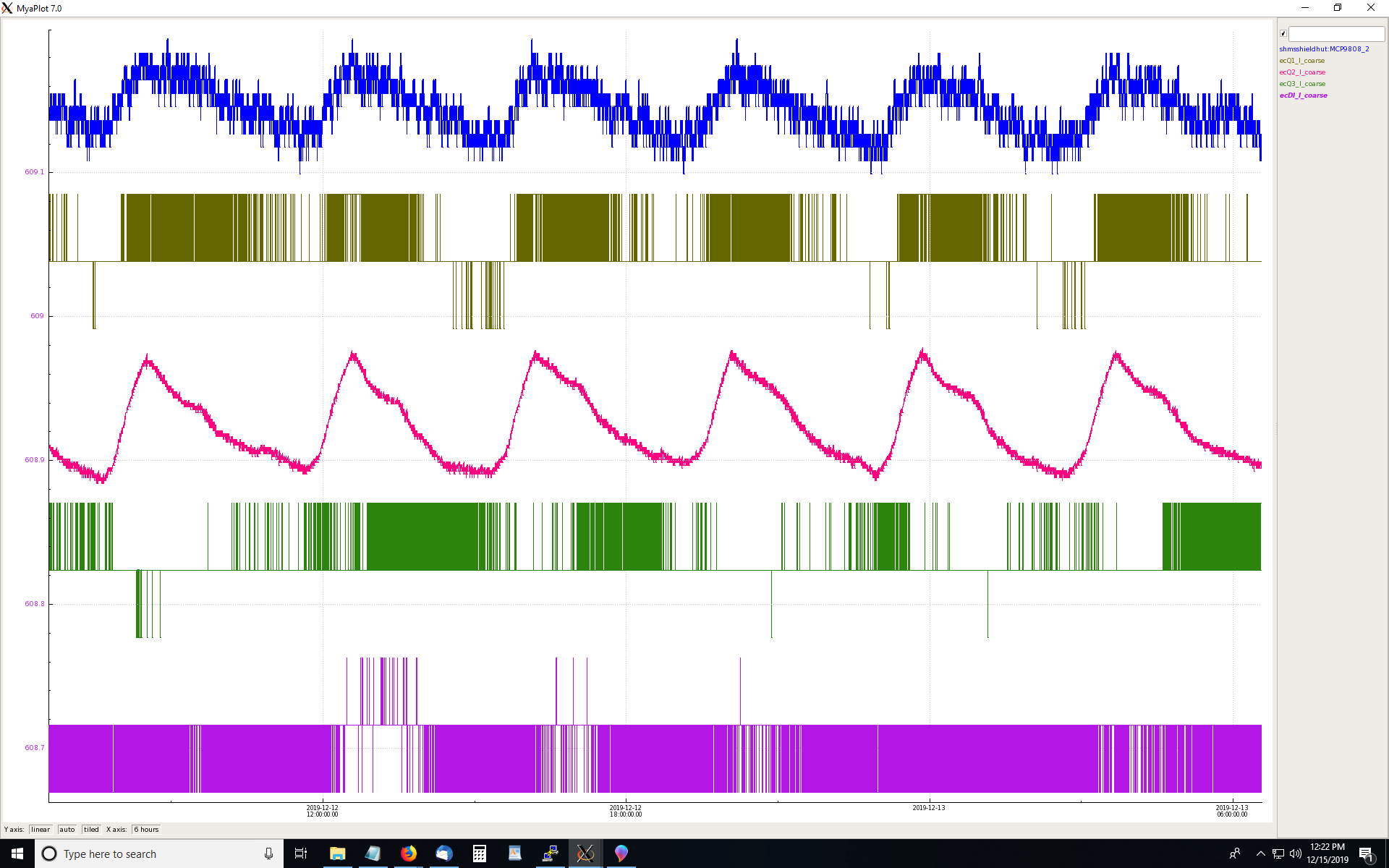This screenshot has width=1389, height=868.
Task: Select the shmsshieldhut:MCP9808_2 legend entry
Action: point(1324,49)
